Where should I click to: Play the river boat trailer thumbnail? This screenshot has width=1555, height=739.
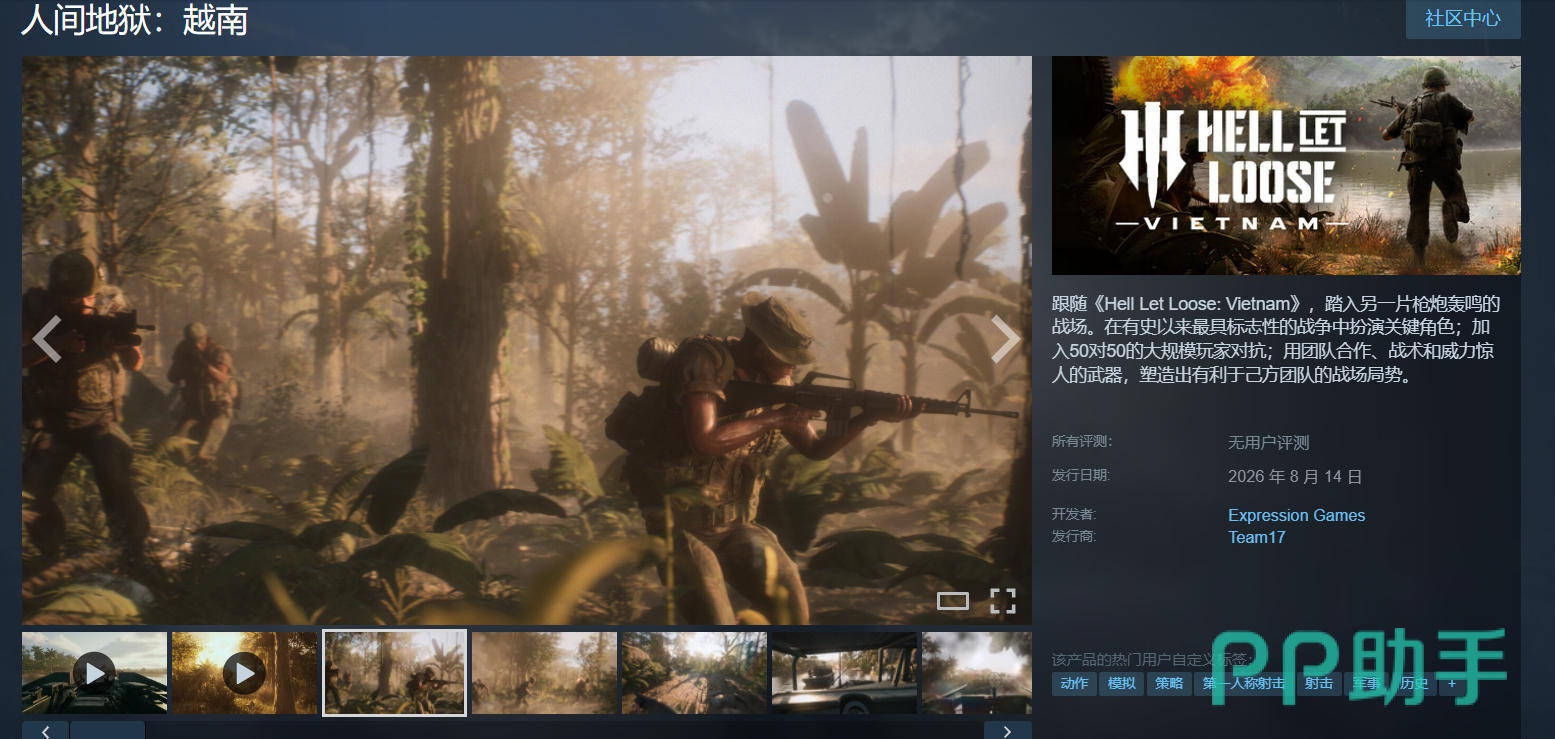pos(95,673)
